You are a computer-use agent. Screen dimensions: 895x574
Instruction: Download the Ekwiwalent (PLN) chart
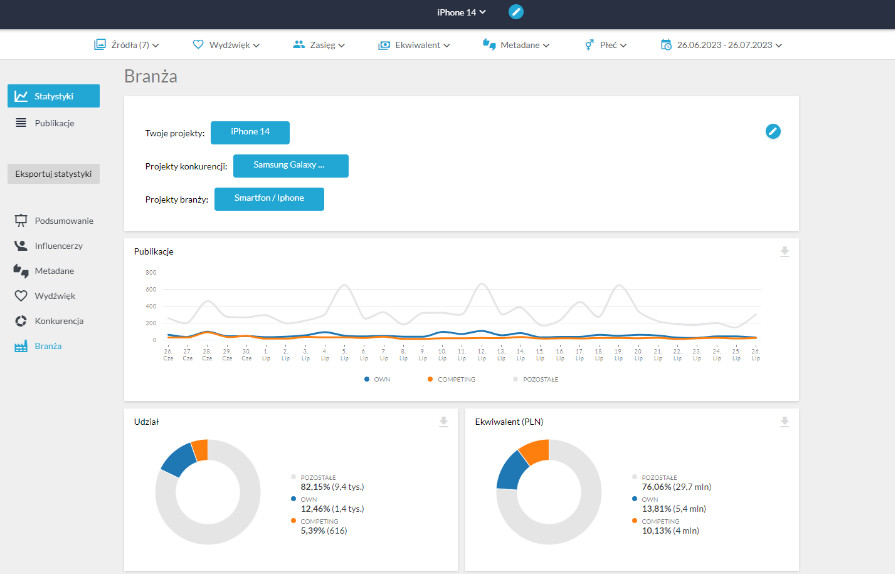[x=785, y=422]
